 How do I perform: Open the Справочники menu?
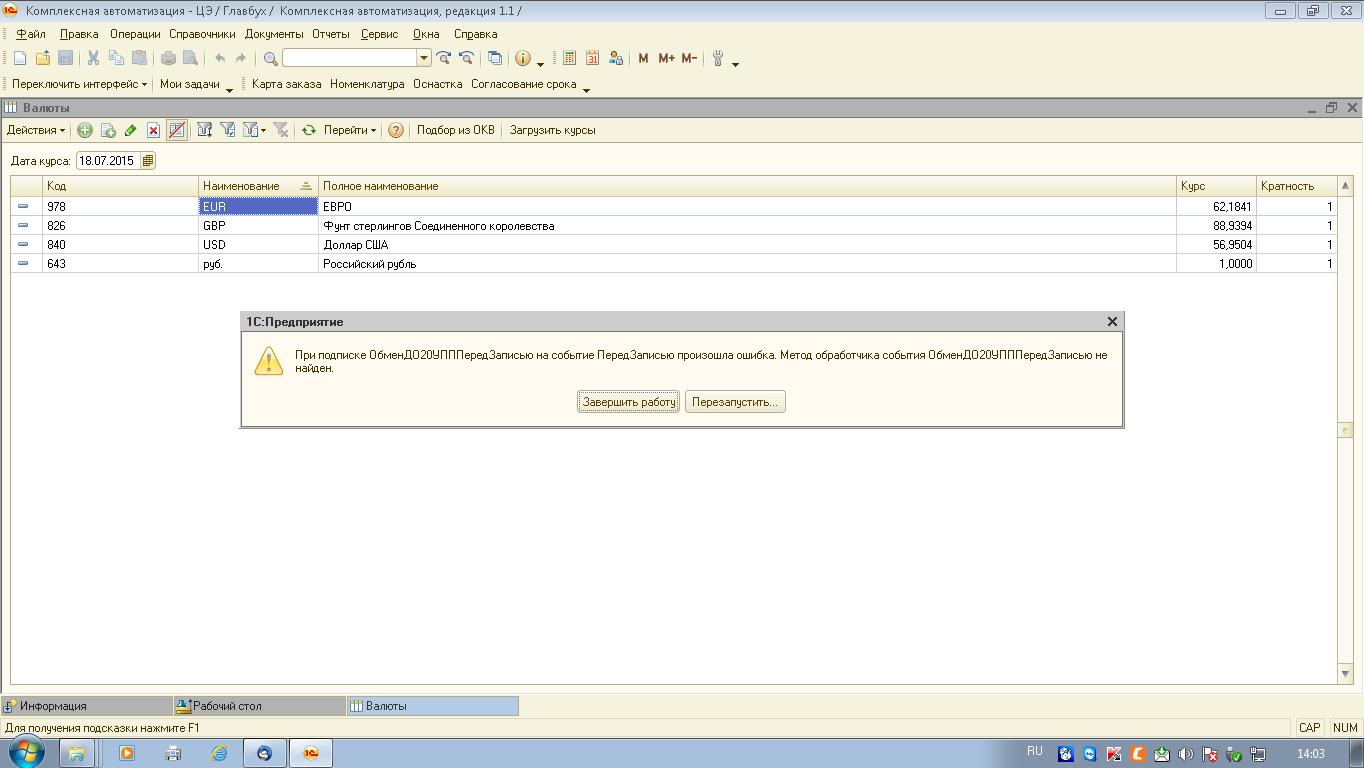pyautogui.click(x=202, y=34)
